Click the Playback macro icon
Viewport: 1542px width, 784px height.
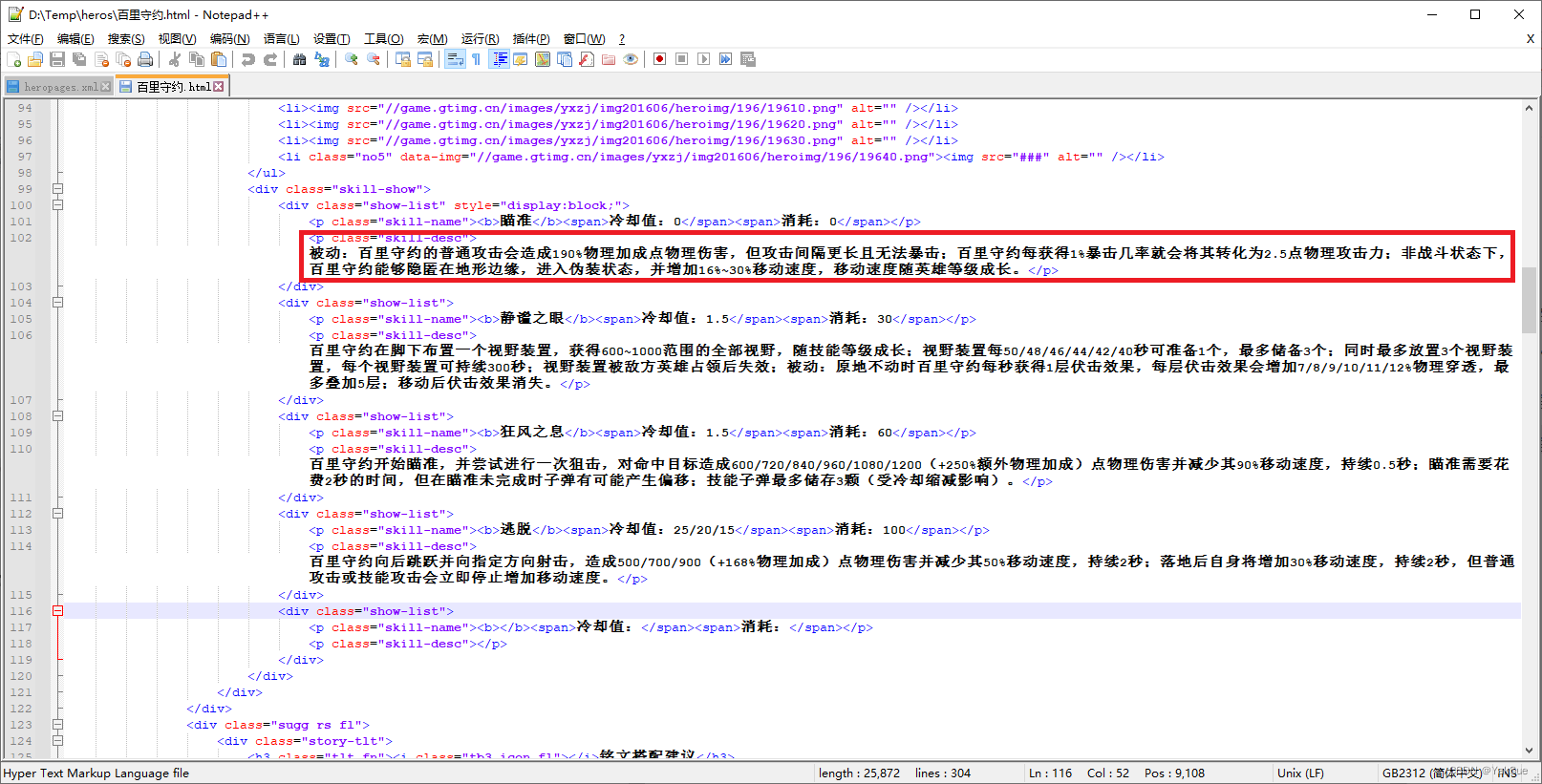[703, 59]
